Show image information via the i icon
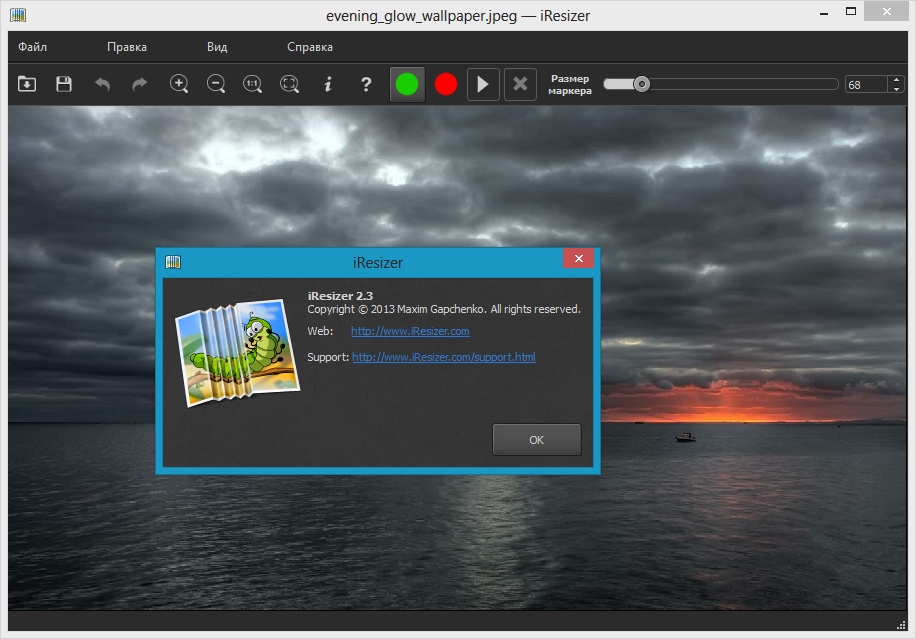The width and height of the screenshot is (916, 639). click(328, 84)
